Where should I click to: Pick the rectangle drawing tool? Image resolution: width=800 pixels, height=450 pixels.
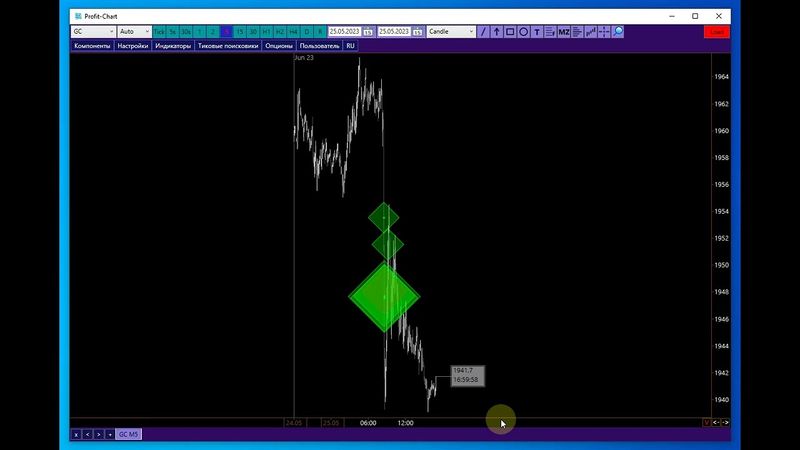point(510,32)
